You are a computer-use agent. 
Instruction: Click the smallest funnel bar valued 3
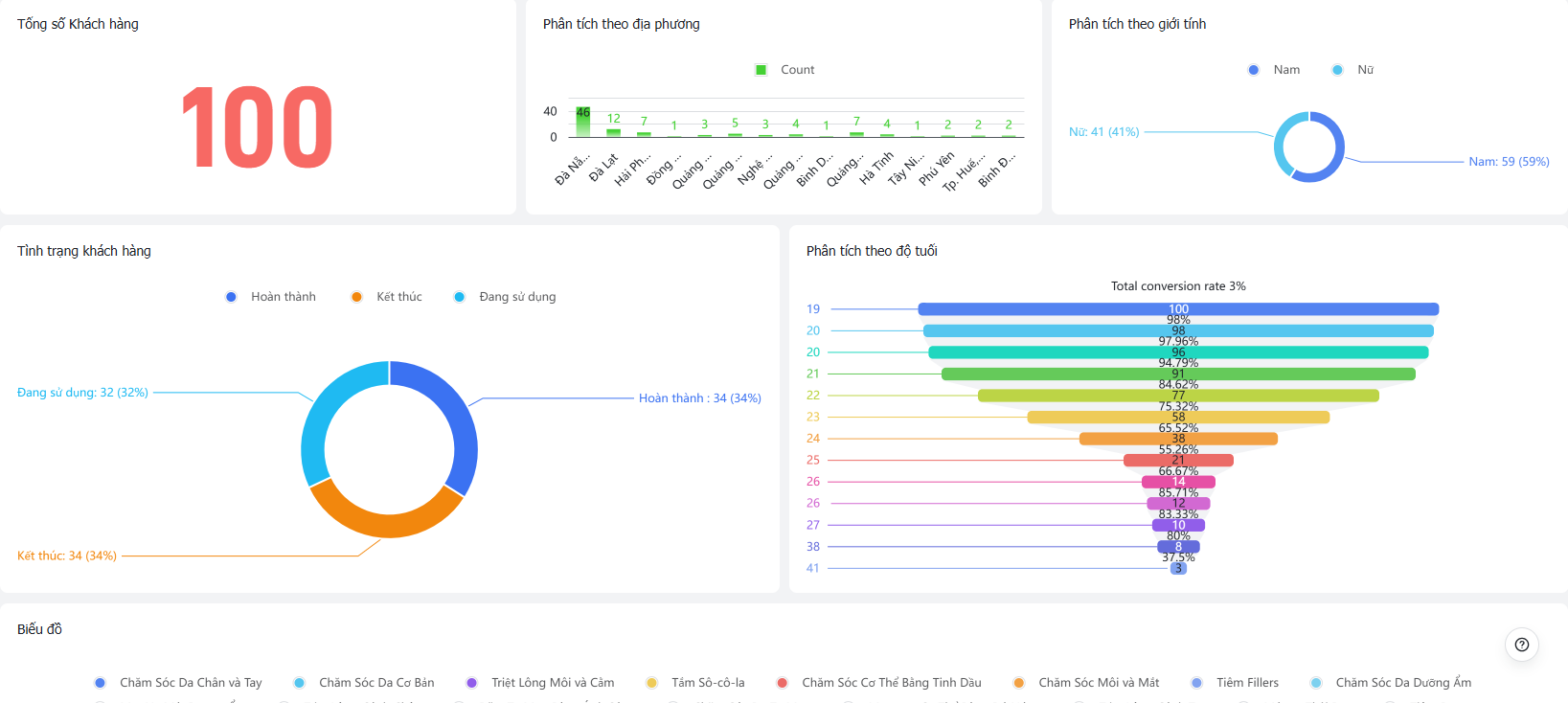click(1178, 568)
